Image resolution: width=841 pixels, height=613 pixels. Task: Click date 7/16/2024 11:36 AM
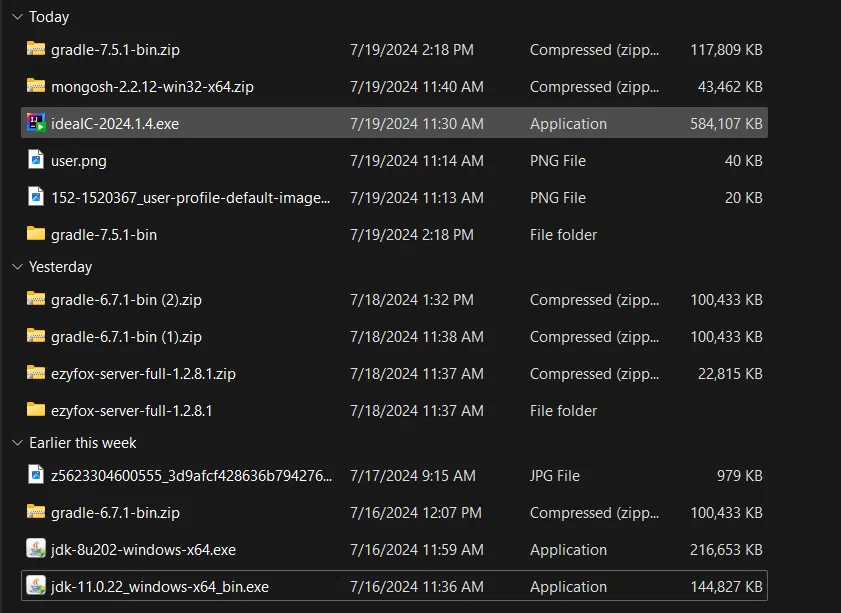click(x=417, y=587)
